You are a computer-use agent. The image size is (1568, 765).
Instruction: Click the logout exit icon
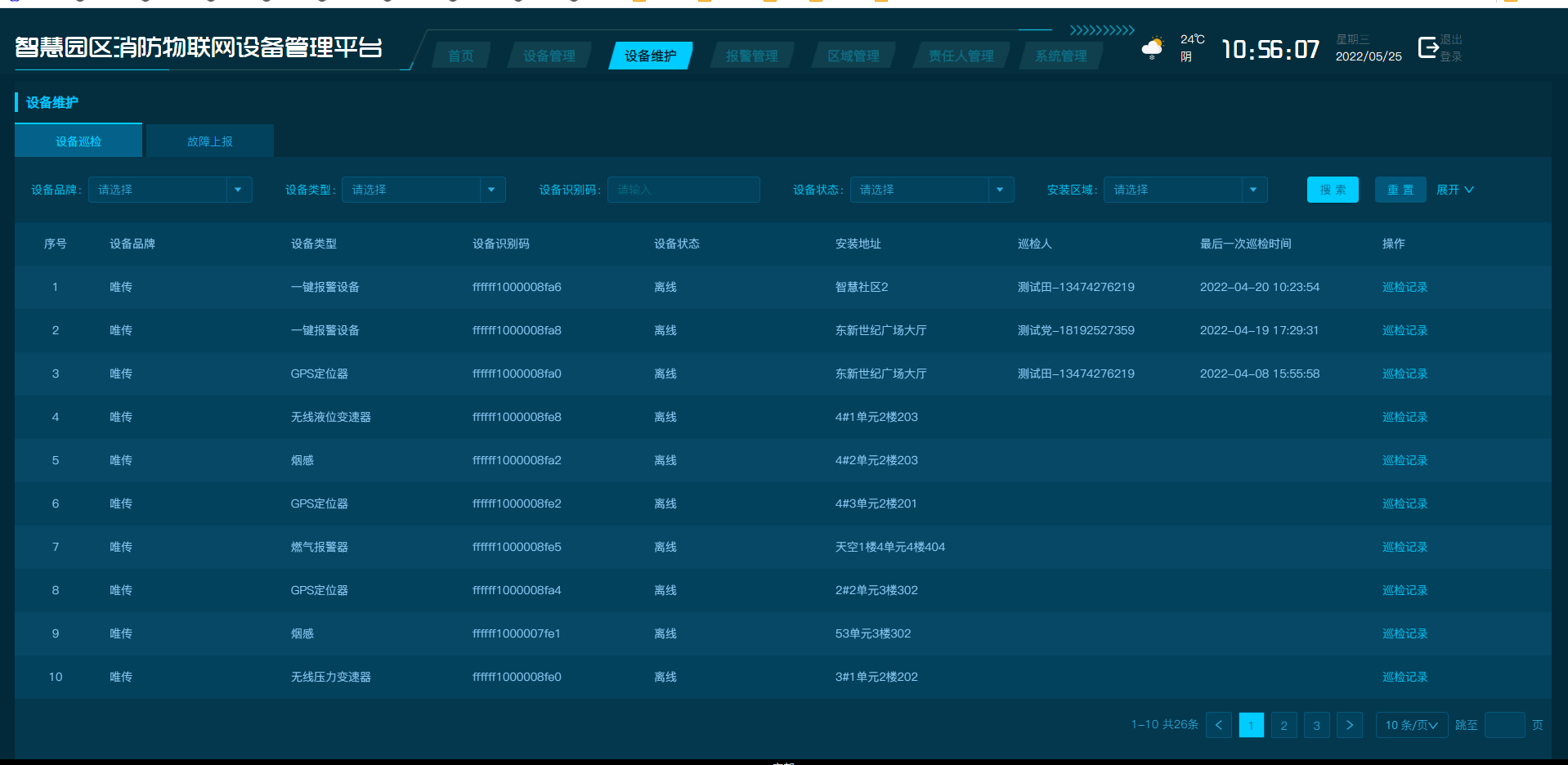pos(1427,48)
